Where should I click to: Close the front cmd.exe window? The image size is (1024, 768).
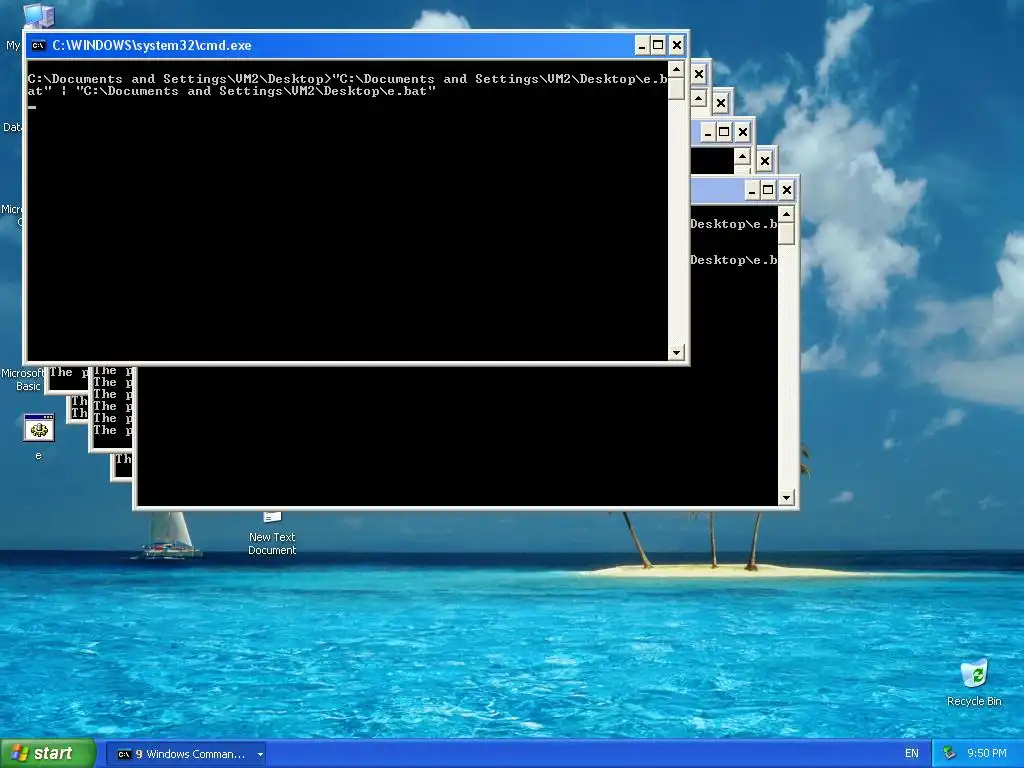pos(677,45)
